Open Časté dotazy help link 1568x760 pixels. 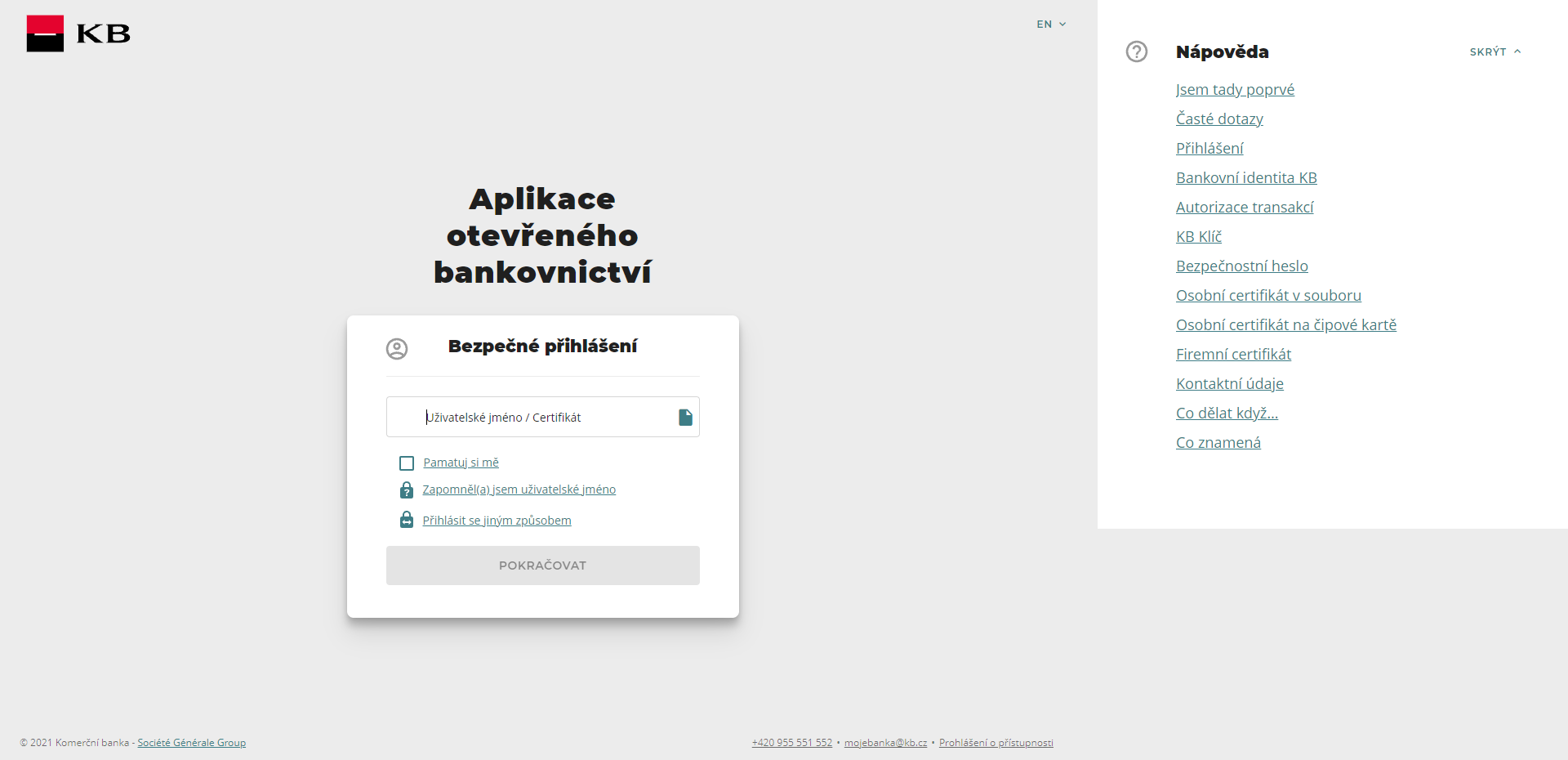coord(1219,118)
